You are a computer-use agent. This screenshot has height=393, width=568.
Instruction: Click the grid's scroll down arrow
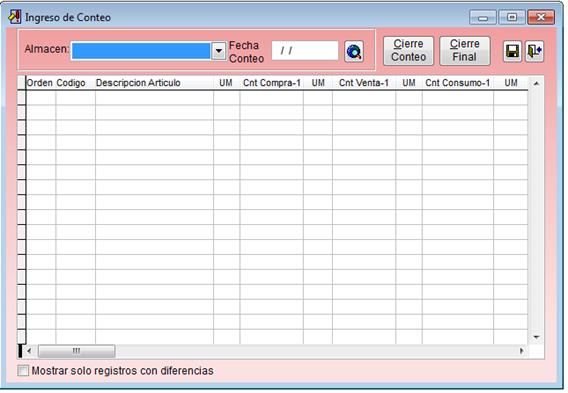[536, 337]
